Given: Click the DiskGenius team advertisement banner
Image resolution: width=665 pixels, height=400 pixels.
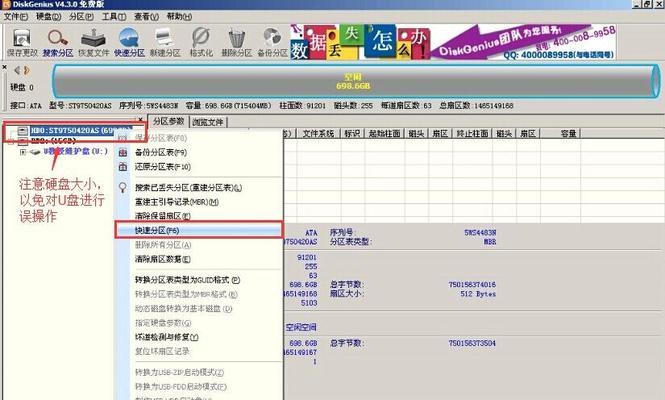Looking at the screenshot, I should [x=524, y=42].
